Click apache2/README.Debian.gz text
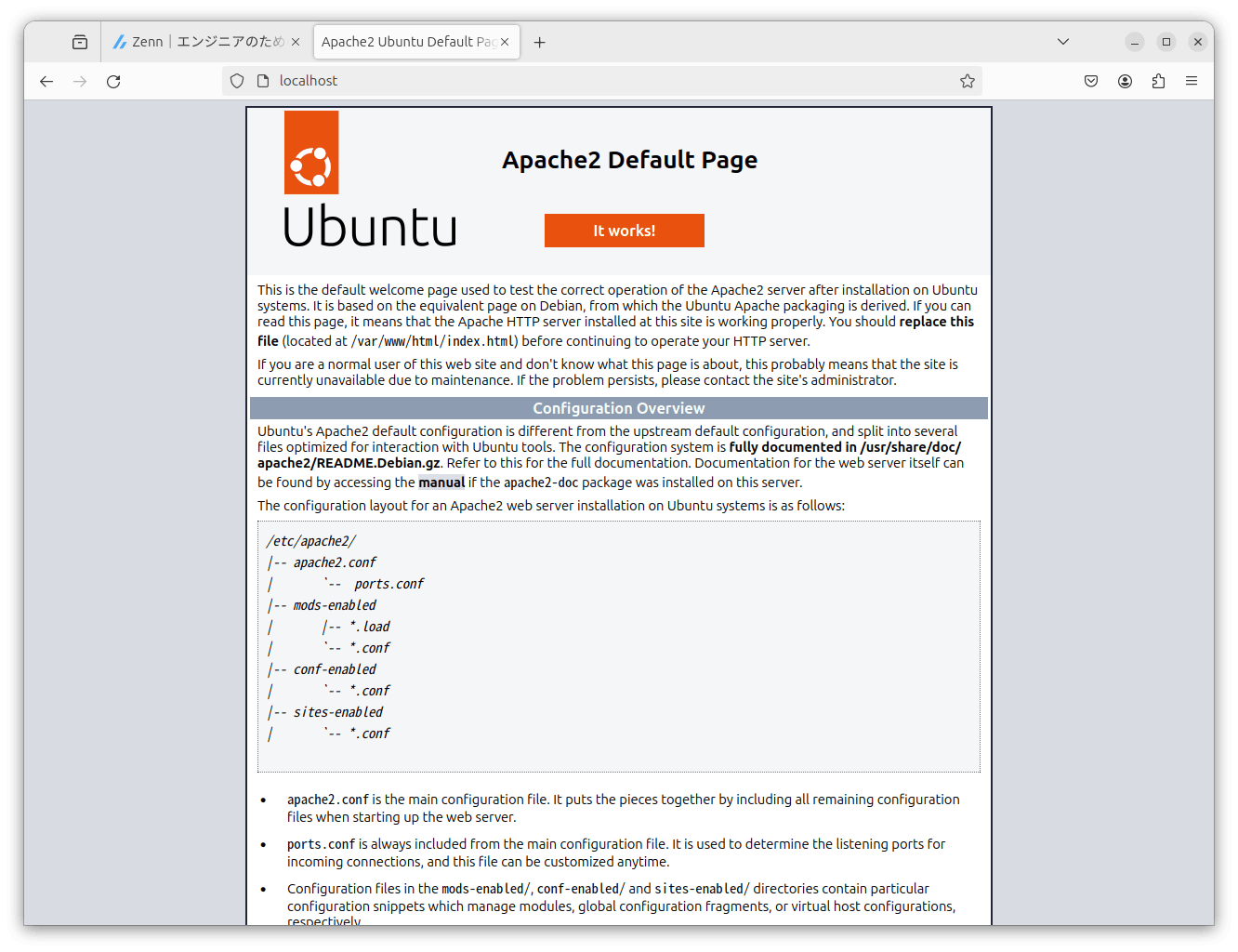Image resolution: width=1238 pixels, height=952 pixels. pos(349,463)
